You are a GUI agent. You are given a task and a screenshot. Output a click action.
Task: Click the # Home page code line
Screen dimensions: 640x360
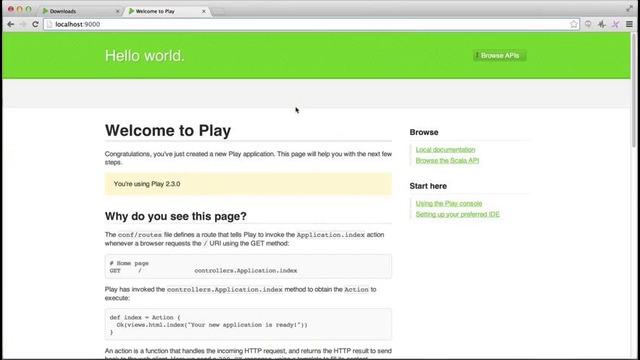pyautogui.click(x=129, y=263)
